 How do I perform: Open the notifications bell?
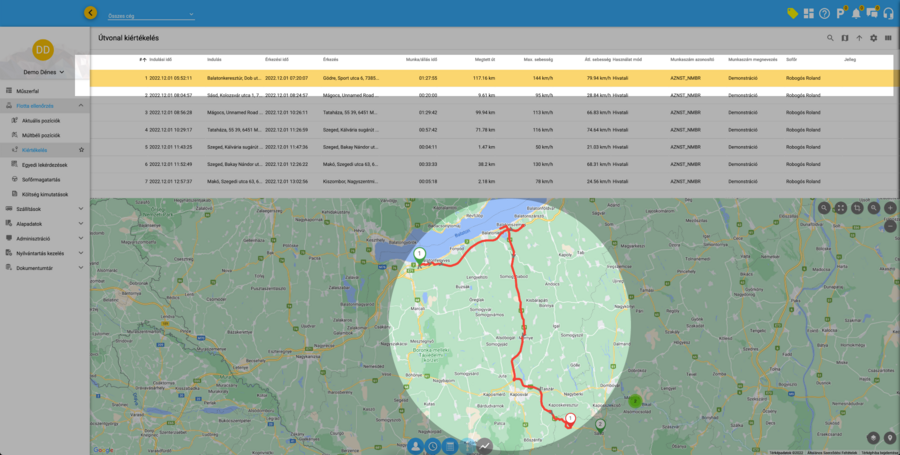856,13
